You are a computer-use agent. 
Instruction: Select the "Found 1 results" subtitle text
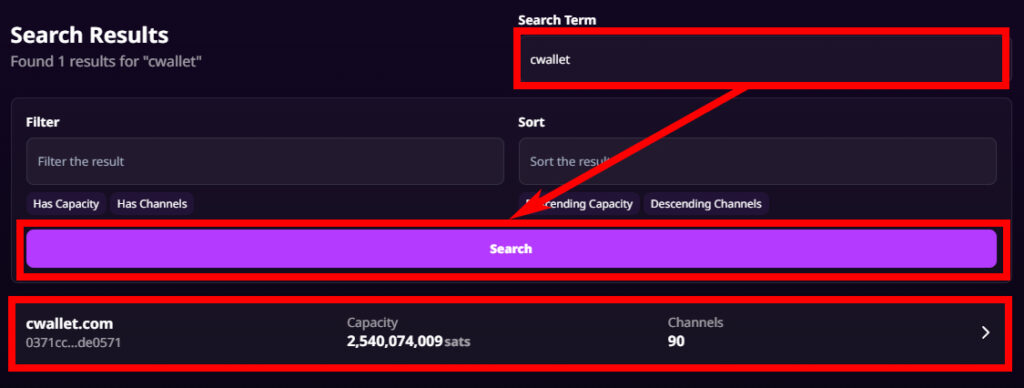tap(108, 62)
